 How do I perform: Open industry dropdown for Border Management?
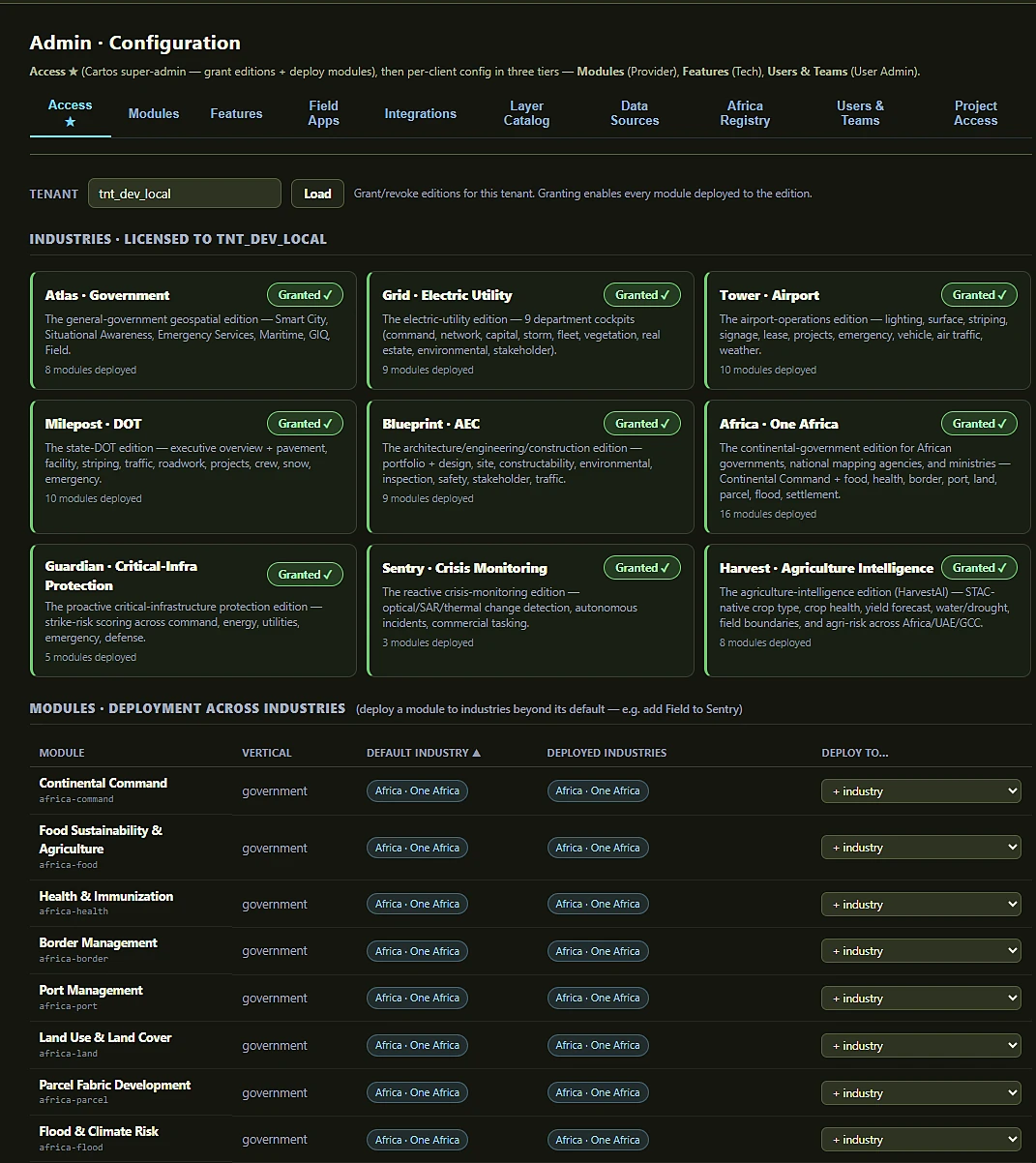[921, 951]
